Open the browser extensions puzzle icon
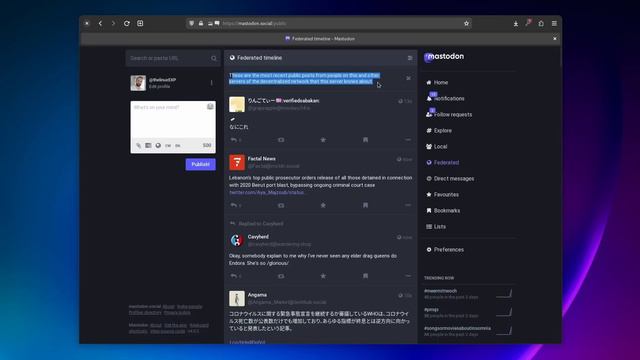Viewport: 640px width, 360px height. 541,24
